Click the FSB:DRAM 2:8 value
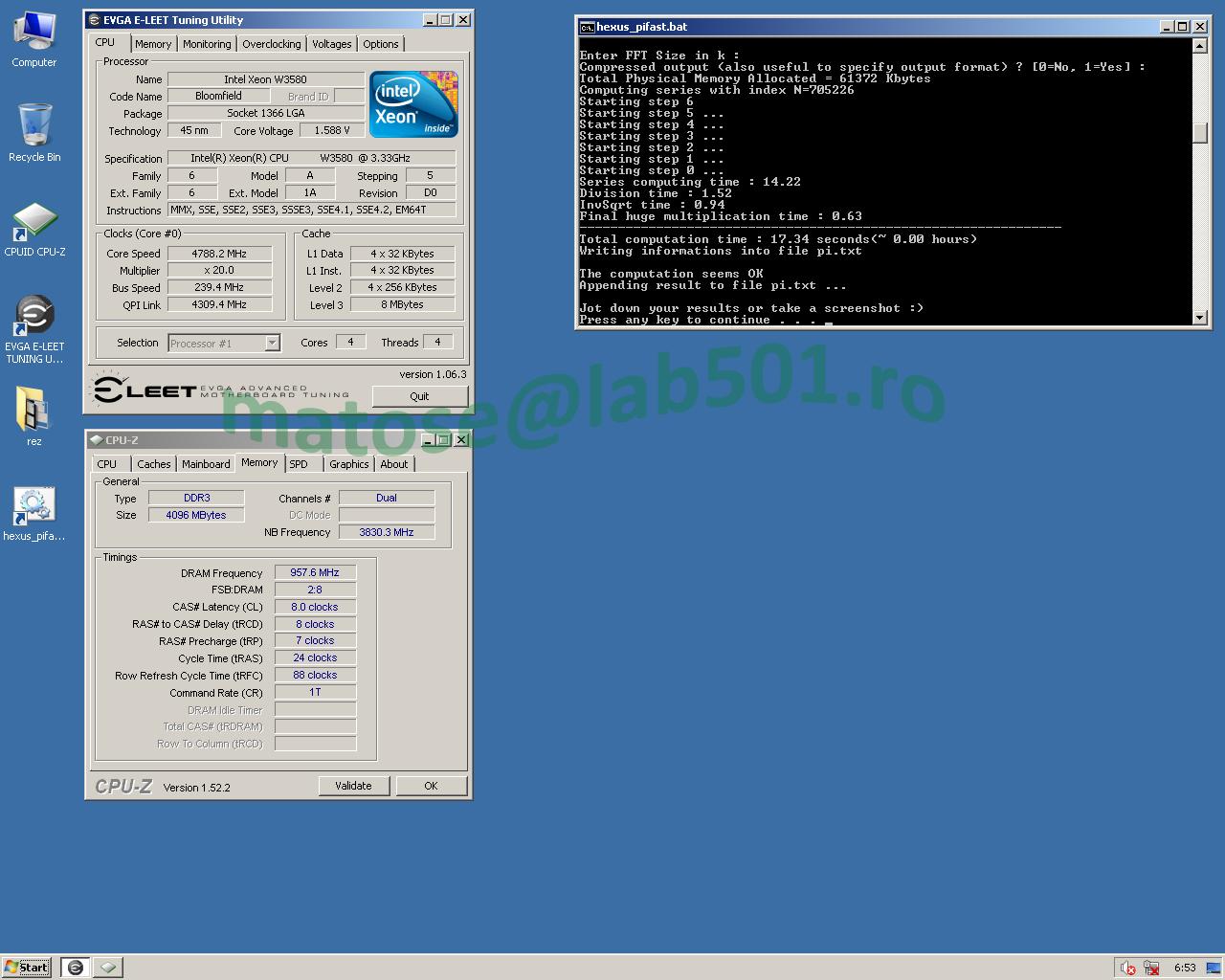 click(x=315, y=590)
